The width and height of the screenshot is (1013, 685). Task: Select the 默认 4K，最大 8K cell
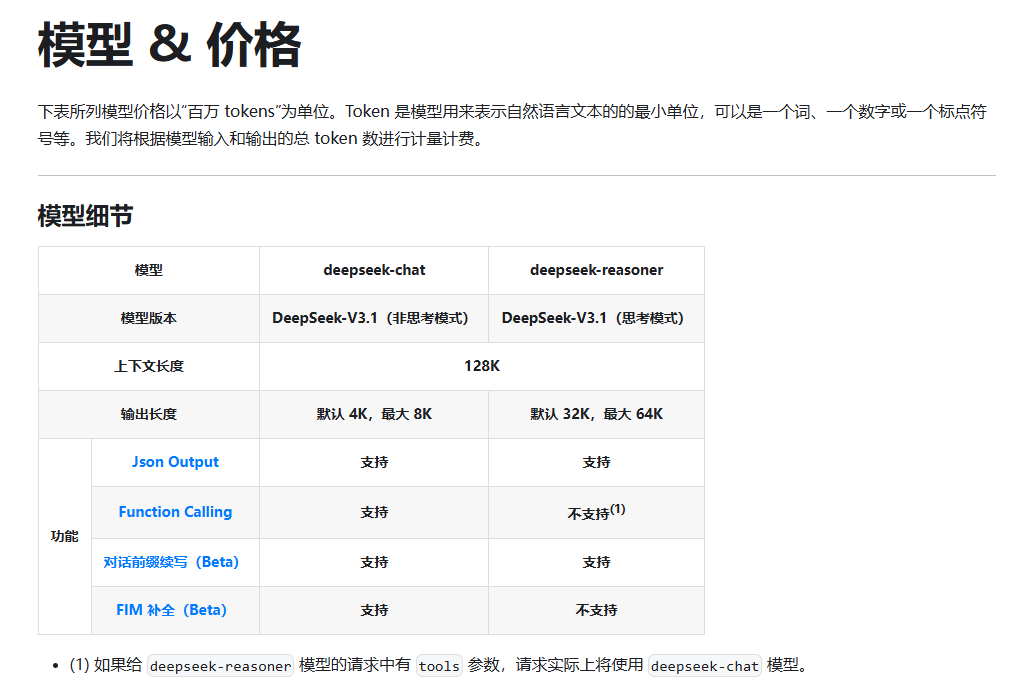[x=374, y=414]
